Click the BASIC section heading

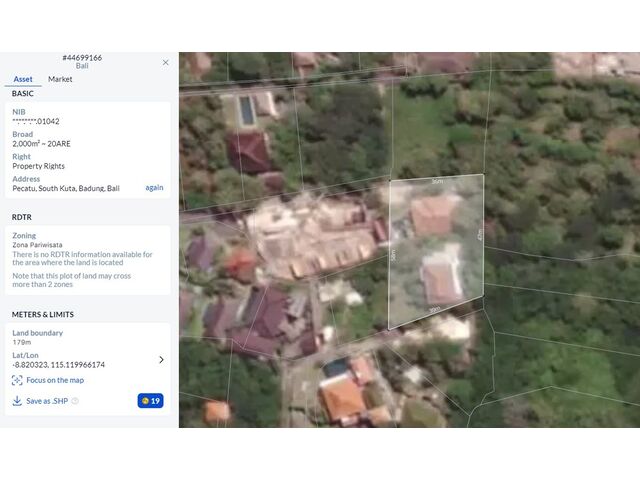[x=22, y=93]
